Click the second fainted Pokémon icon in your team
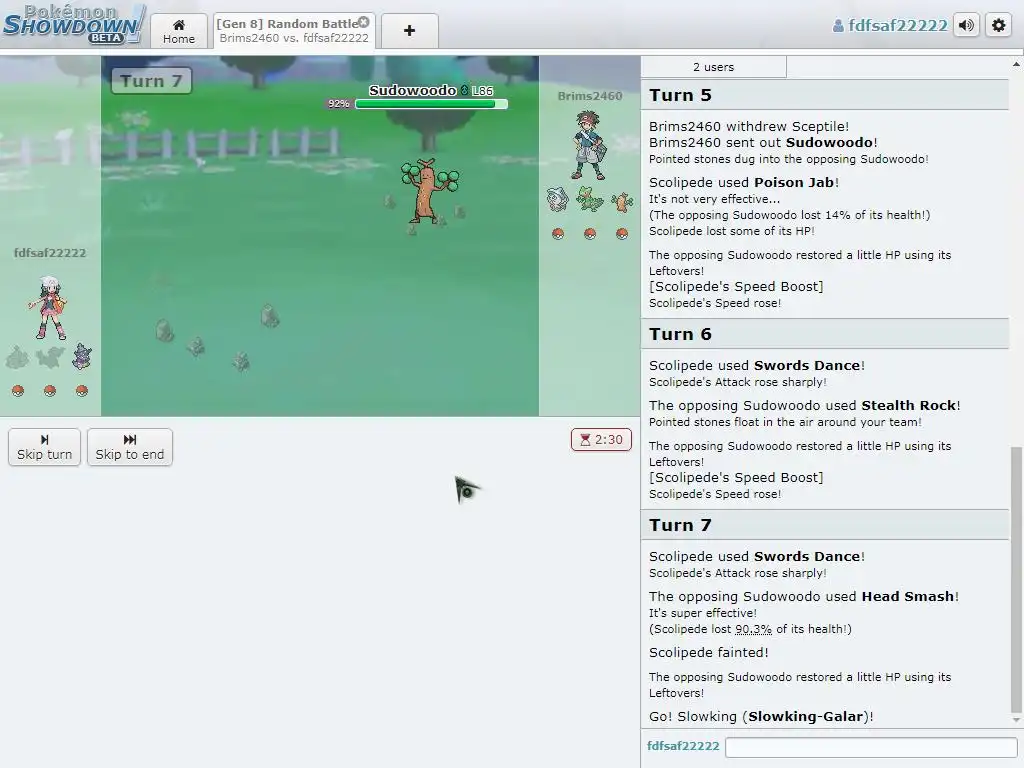Screen dimensions: 1024x768 pyautogui.click(x=50, y=357)
